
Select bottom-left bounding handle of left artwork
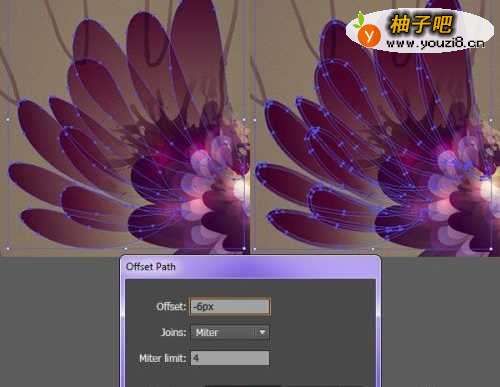(x=8, y=249)
